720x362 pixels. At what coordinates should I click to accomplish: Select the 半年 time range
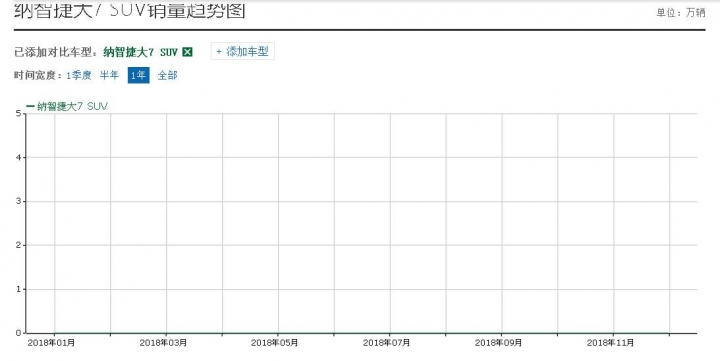click(109, 75)
